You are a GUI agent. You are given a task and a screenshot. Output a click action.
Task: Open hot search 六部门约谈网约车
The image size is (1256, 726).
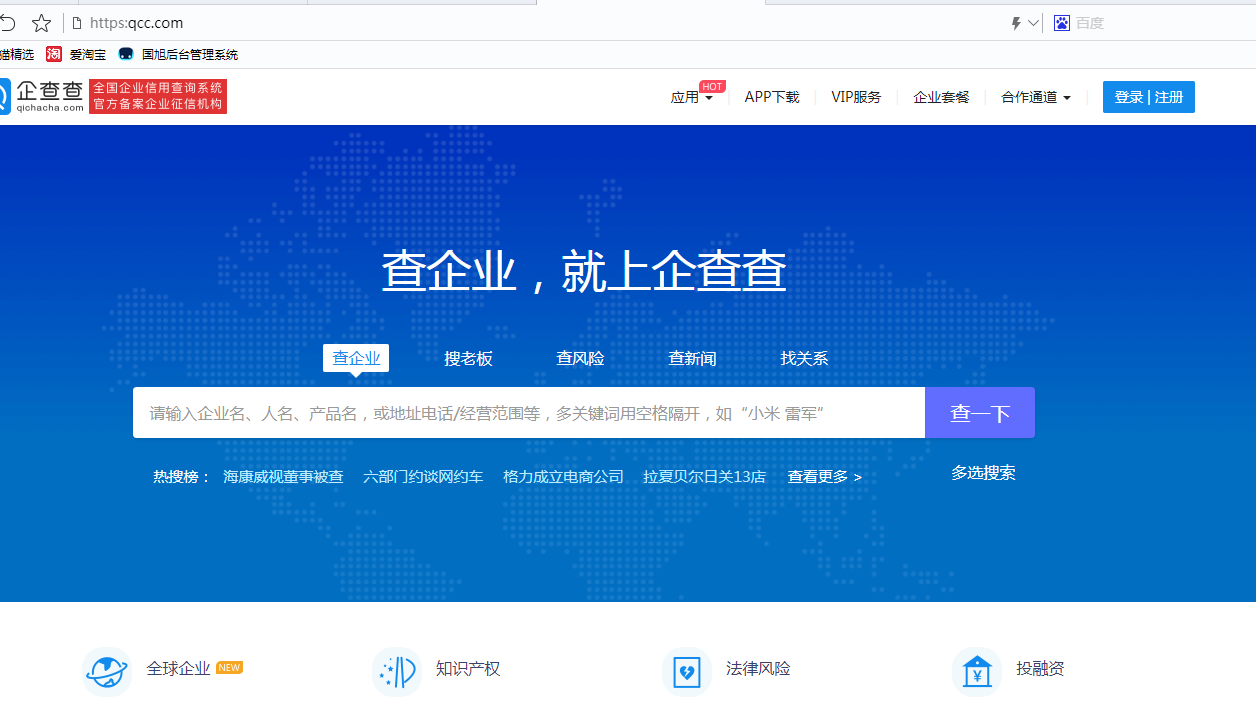(x=423, y=477)
